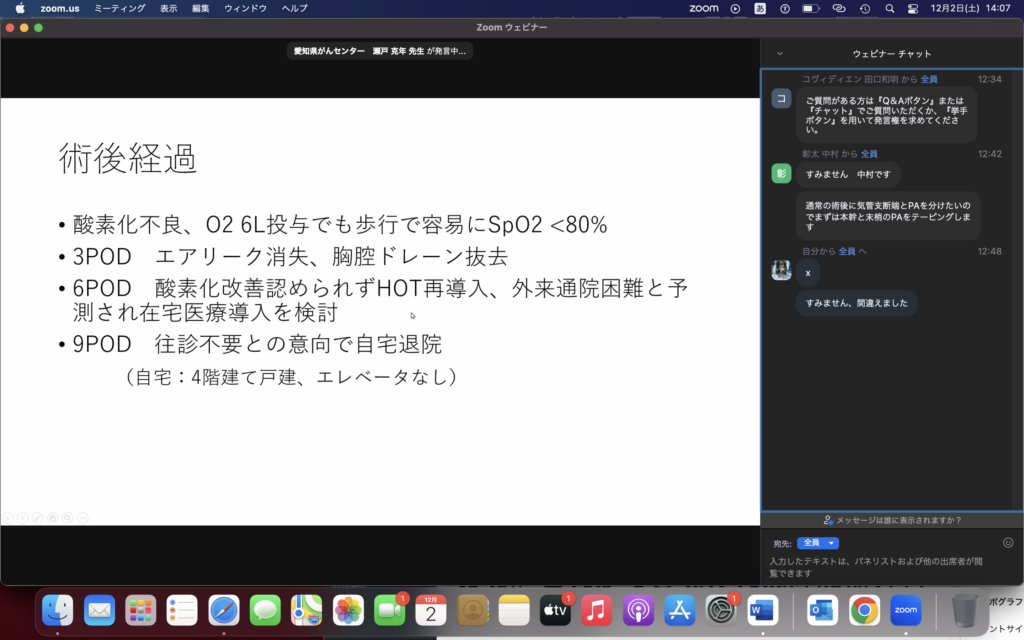Screen dimensions: 1024x640
Task: Click the Zoom status icon in menu bar
Action: (704, 8)
